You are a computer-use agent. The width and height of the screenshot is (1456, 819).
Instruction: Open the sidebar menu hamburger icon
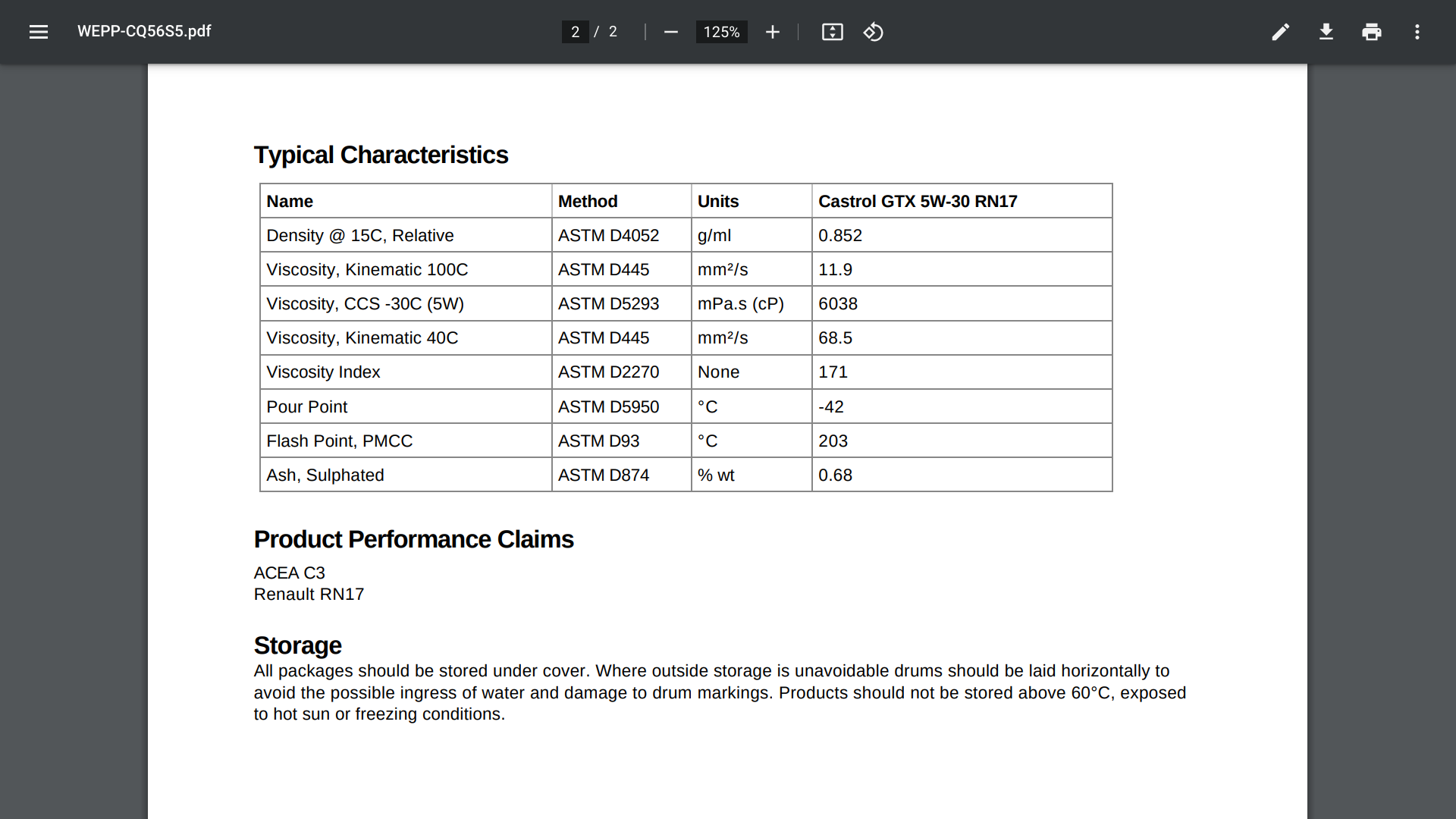pyautogui.click(x=39, y=32)
